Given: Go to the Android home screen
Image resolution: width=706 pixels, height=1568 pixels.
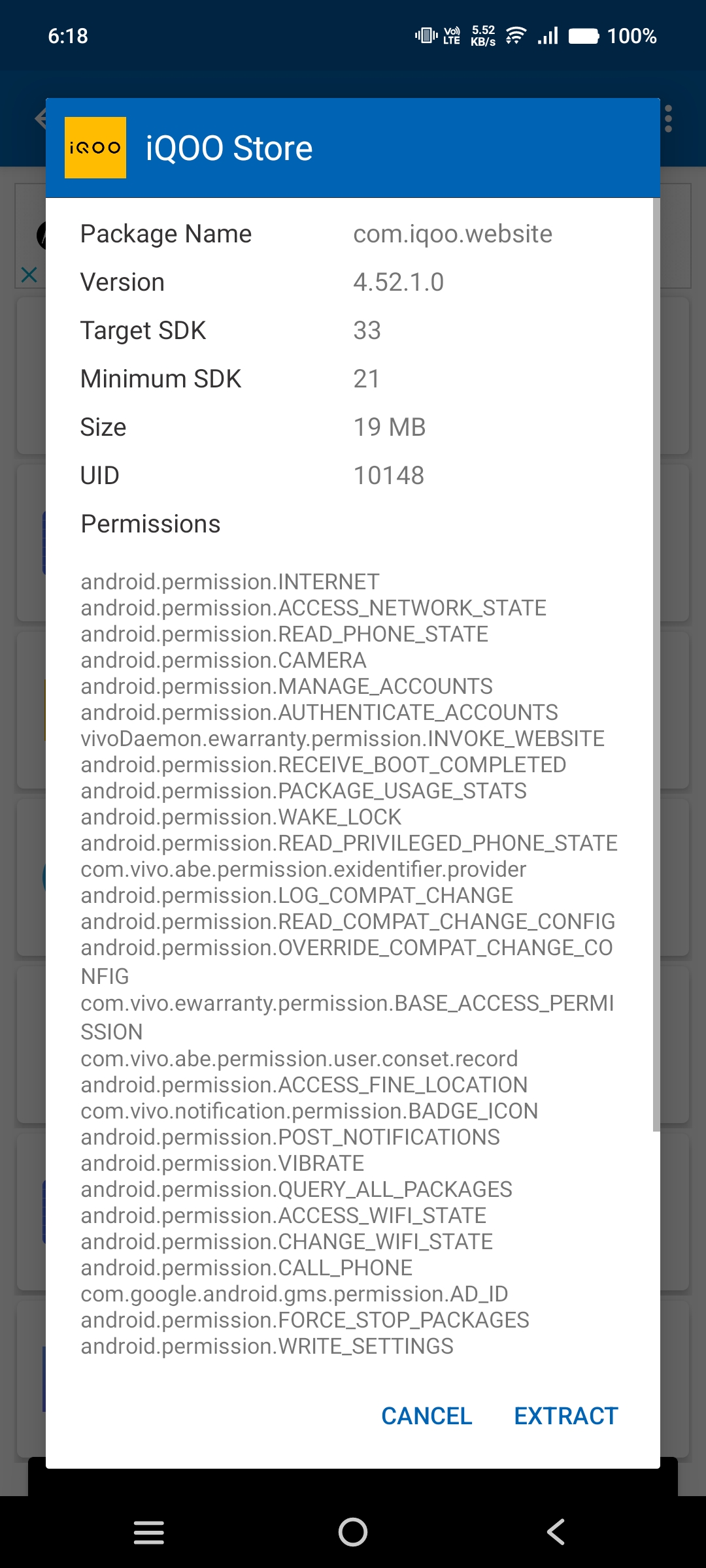Looking at the screenshot, I should pos(353,1532).
